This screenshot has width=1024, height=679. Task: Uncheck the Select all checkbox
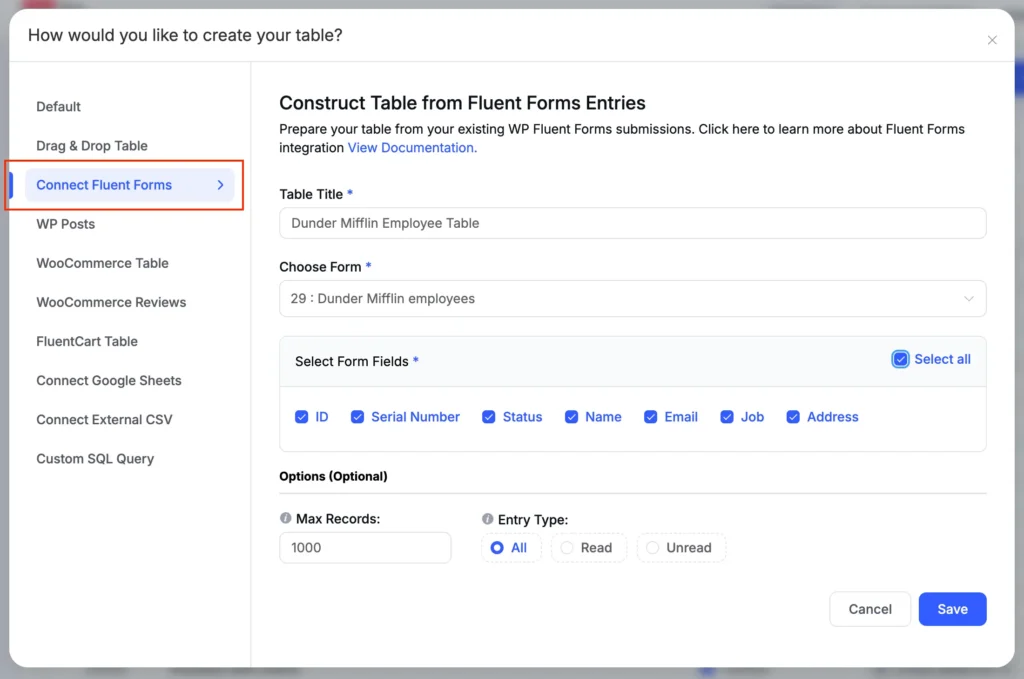coord(900,358)
